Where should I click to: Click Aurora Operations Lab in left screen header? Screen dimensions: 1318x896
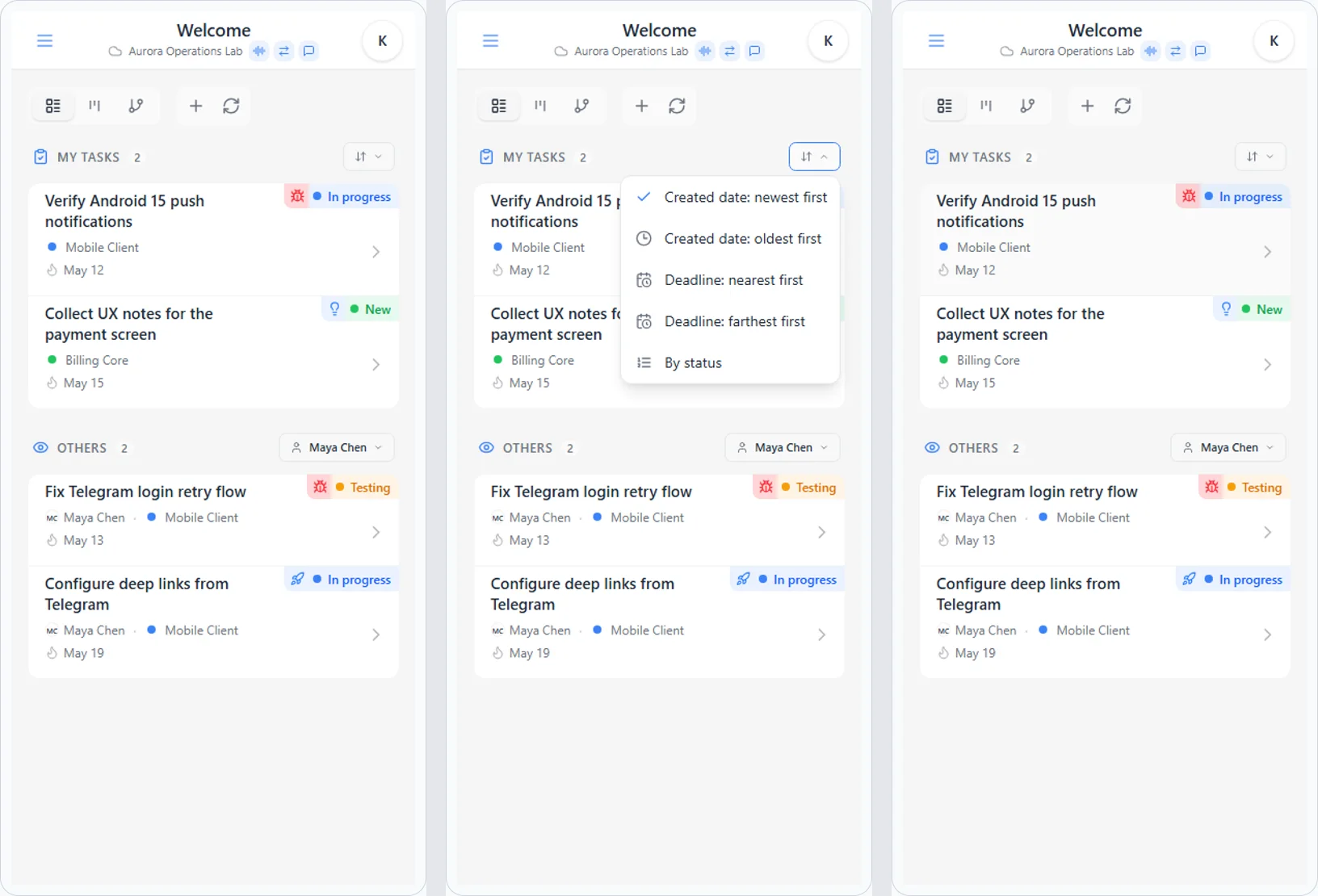(x=185, y=51)
